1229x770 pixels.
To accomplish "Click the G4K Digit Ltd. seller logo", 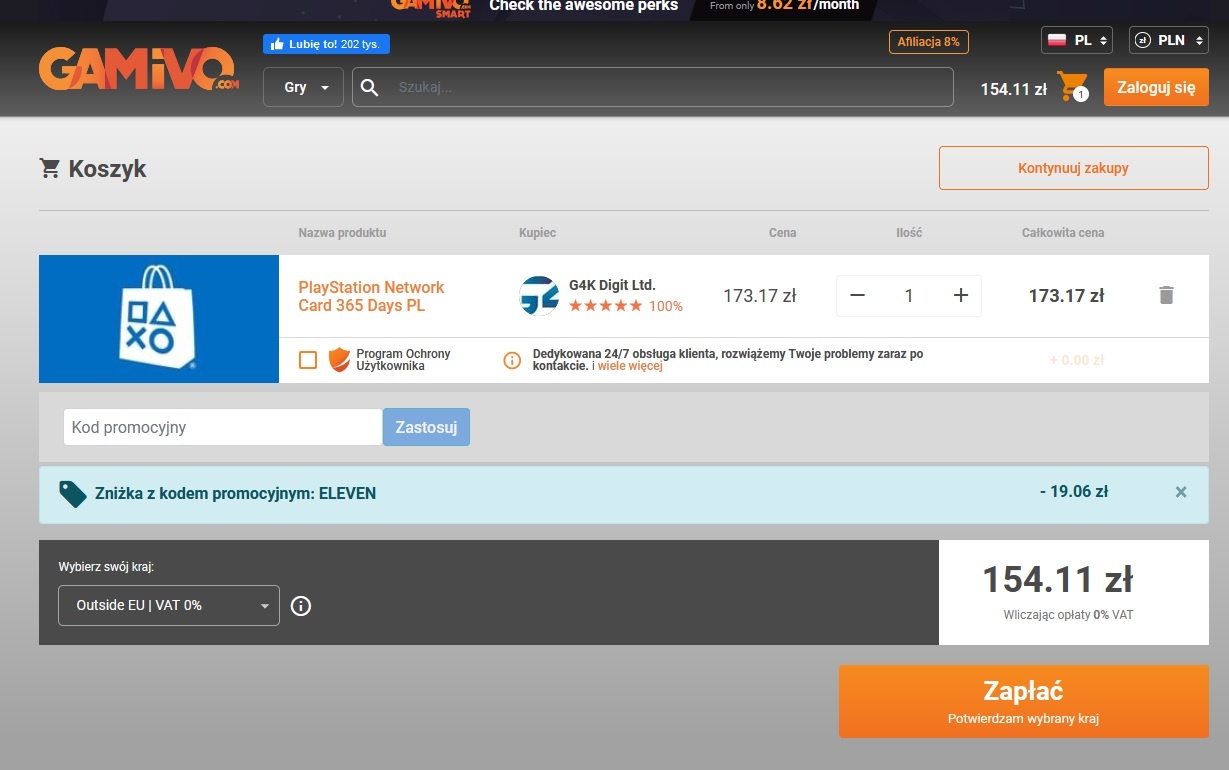I will pyautogui.click(x=539, y=296).
